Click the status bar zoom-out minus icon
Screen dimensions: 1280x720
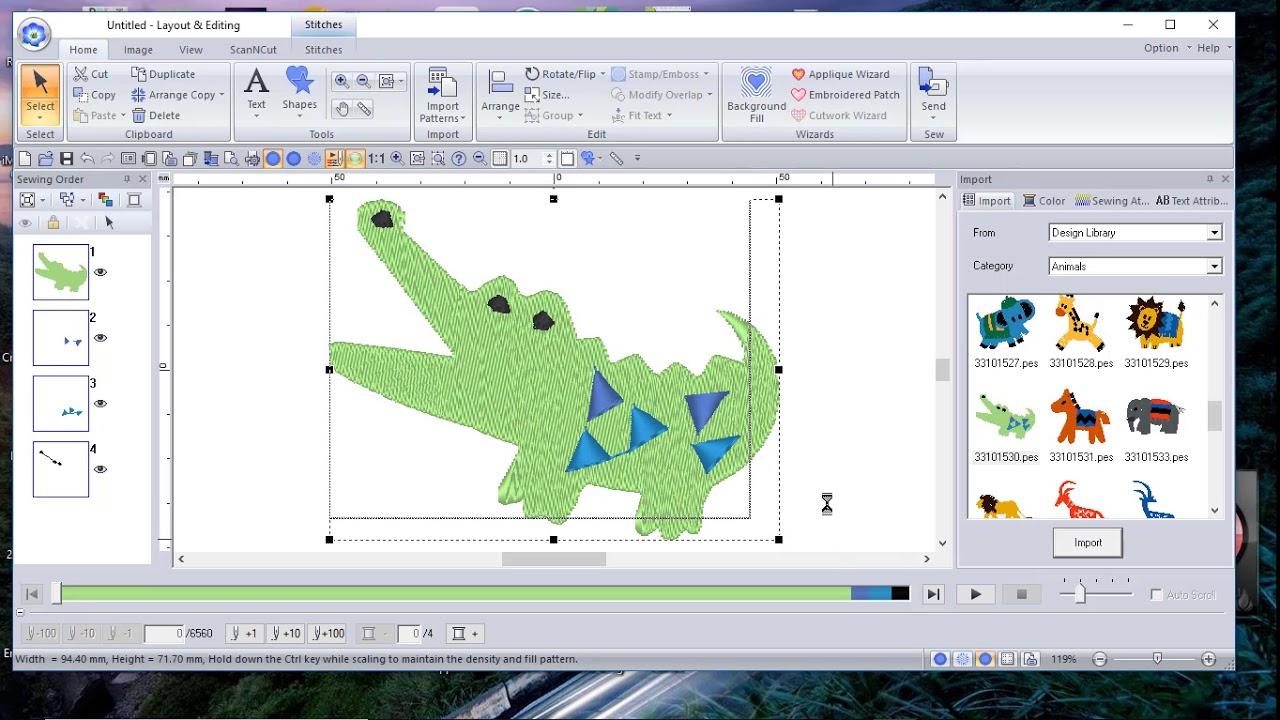[x=1100, y=659]
